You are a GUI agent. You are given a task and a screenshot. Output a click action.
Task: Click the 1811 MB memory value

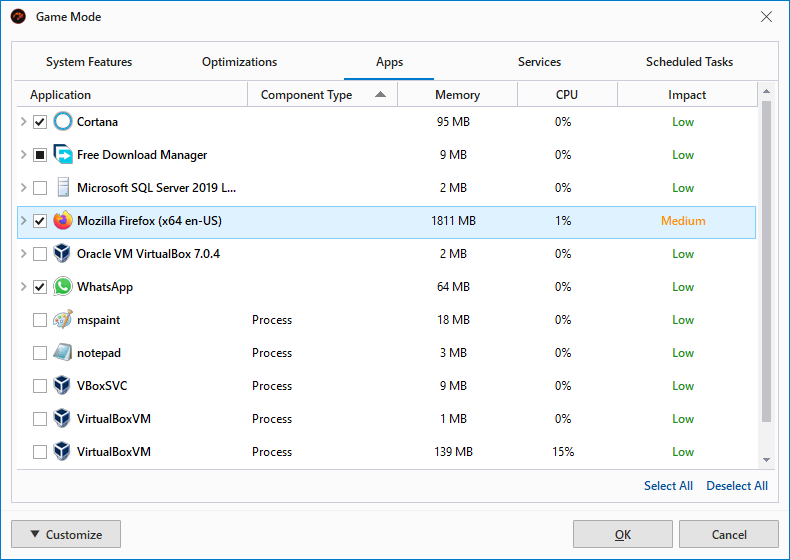click(x=453, y=221)
